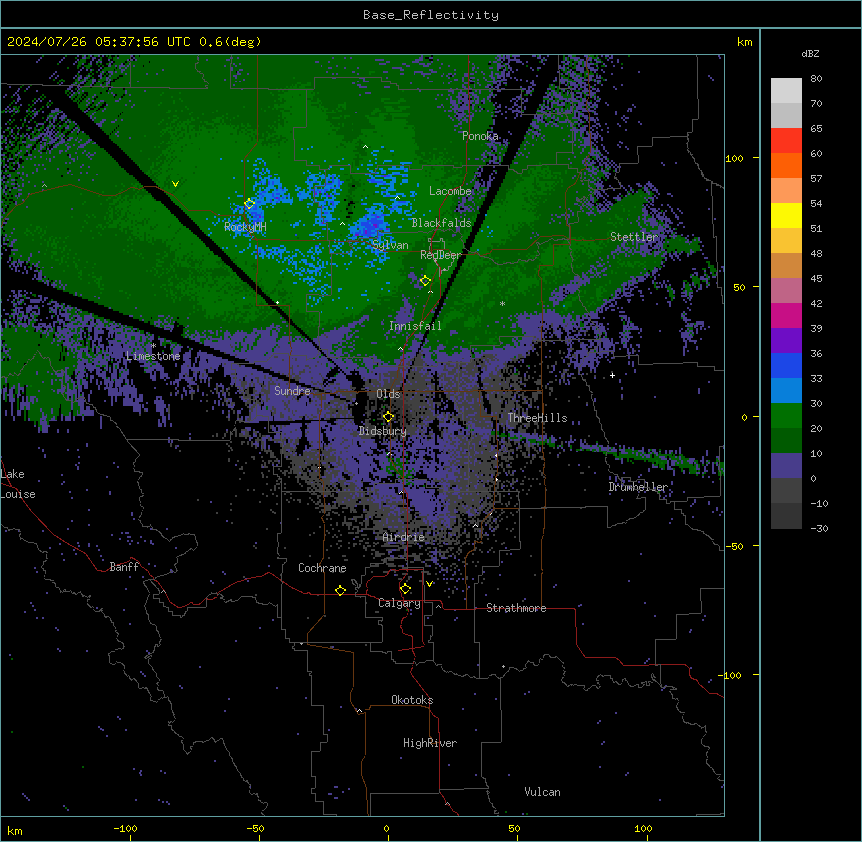This screenshot has height=842, width=862.
Task: Click the peach 57-54 dBZ swatch
Action: click(x=786, y=191)
